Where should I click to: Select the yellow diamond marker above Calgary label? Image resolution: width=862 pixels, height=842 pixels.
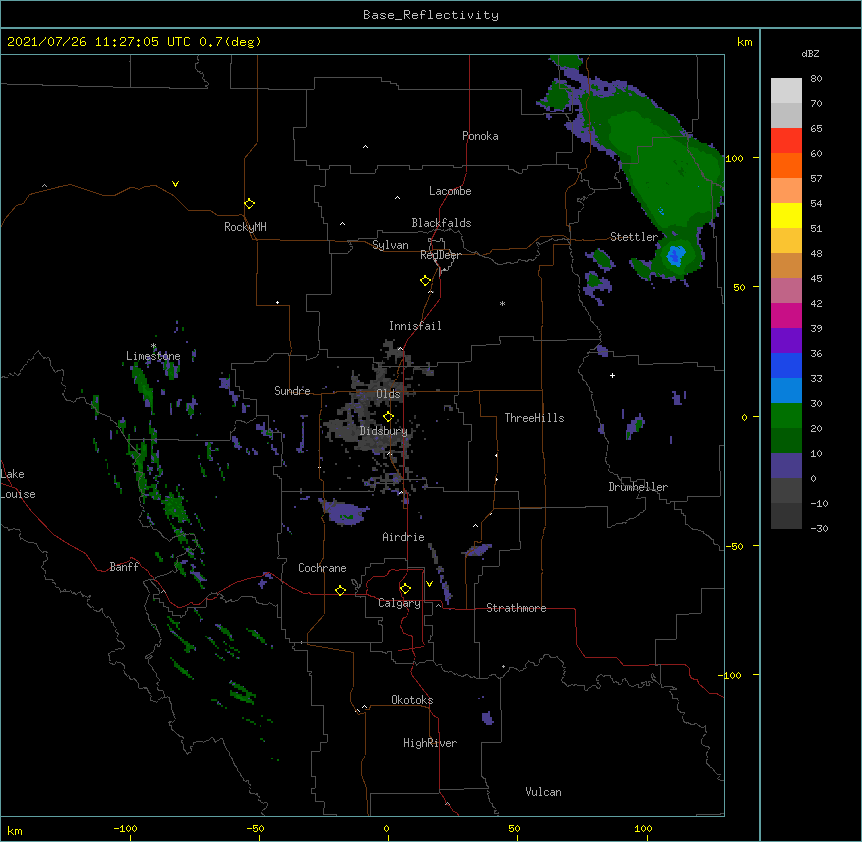tap(405, 589)
